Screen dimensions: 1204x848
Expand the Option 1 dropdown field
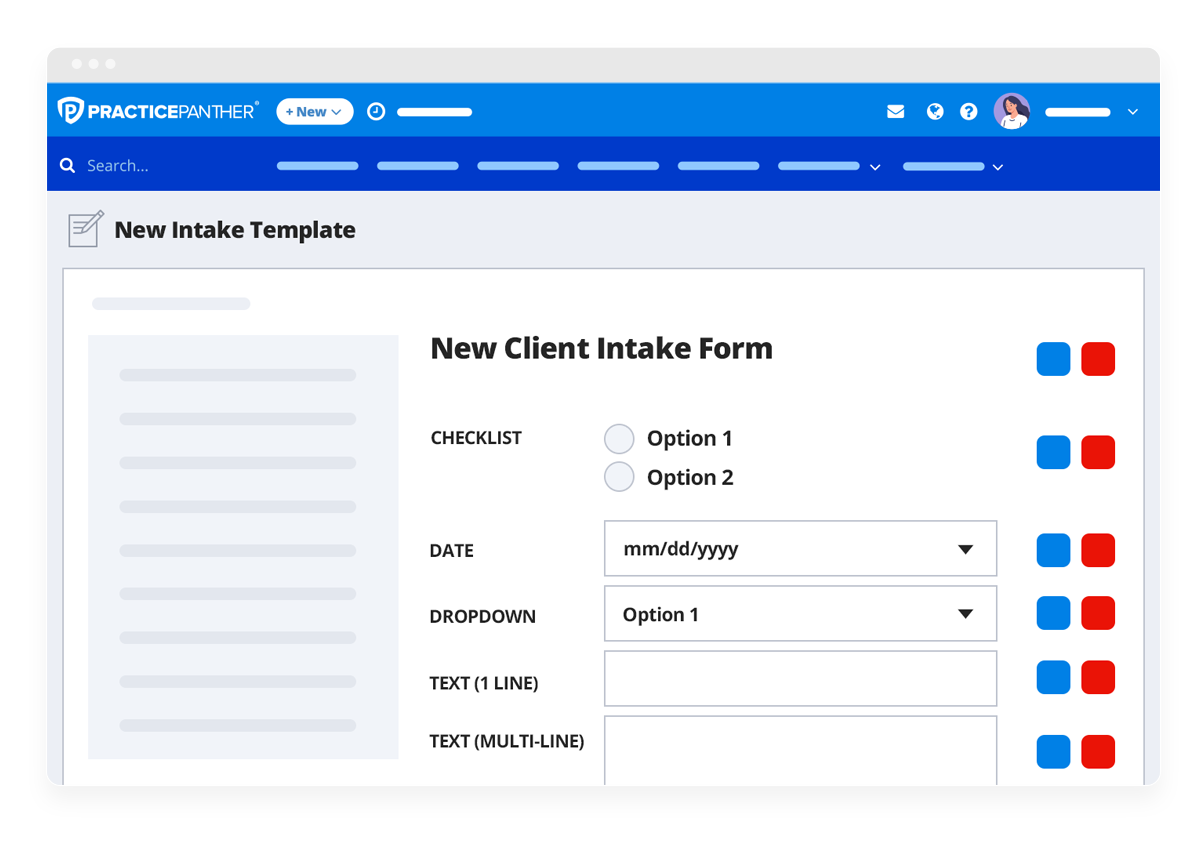click(x=965, y=614)
